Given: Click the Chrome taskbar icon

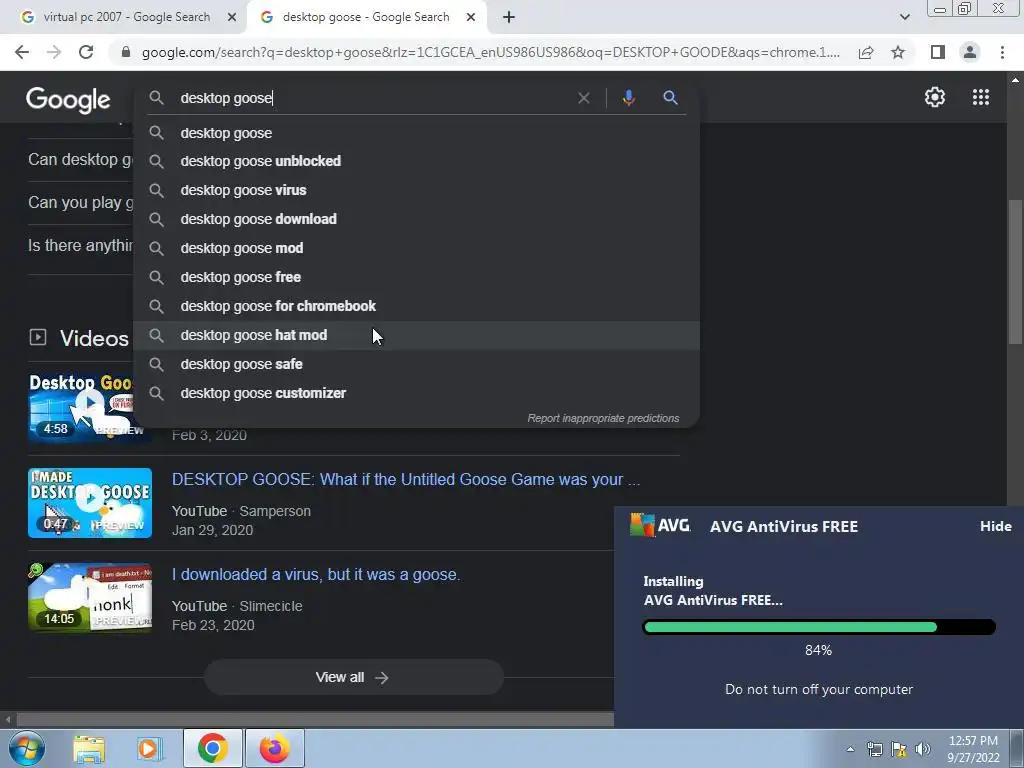Looking at the screenshot, I should click(212, 748).
